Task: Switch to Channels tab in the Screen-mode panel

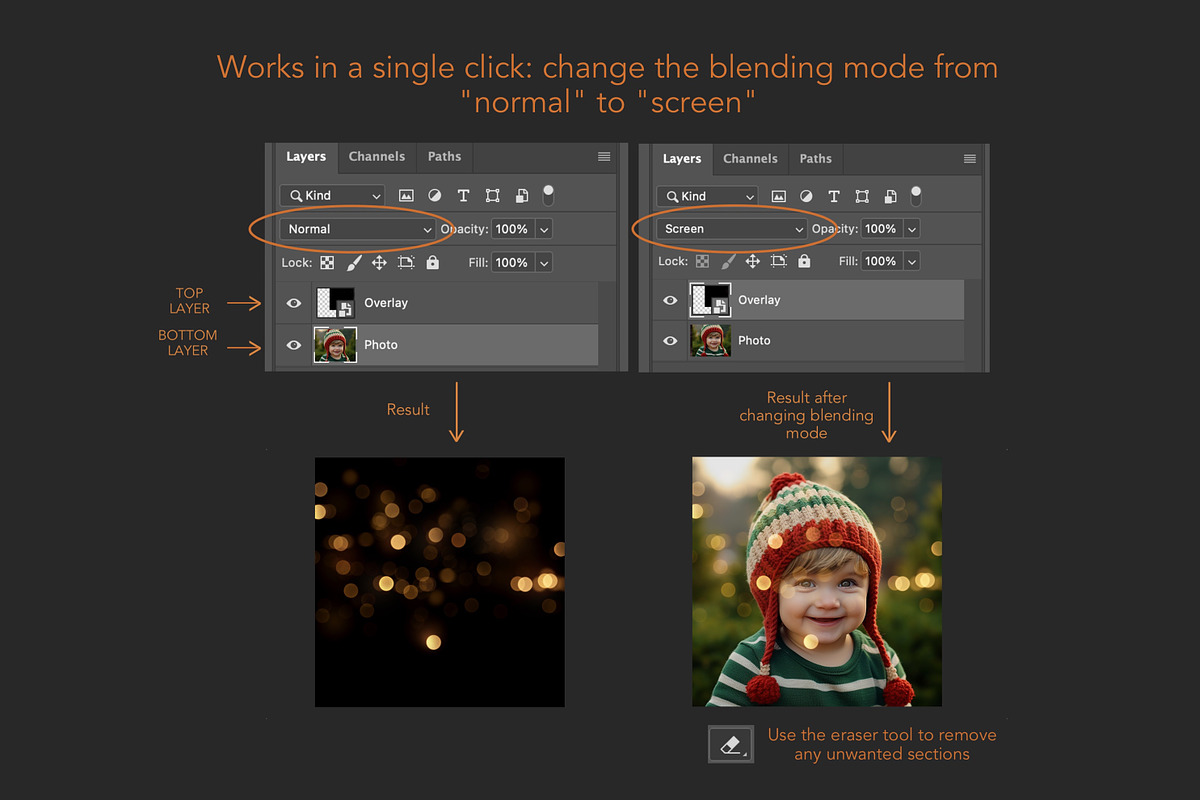Action: point(750,158)
